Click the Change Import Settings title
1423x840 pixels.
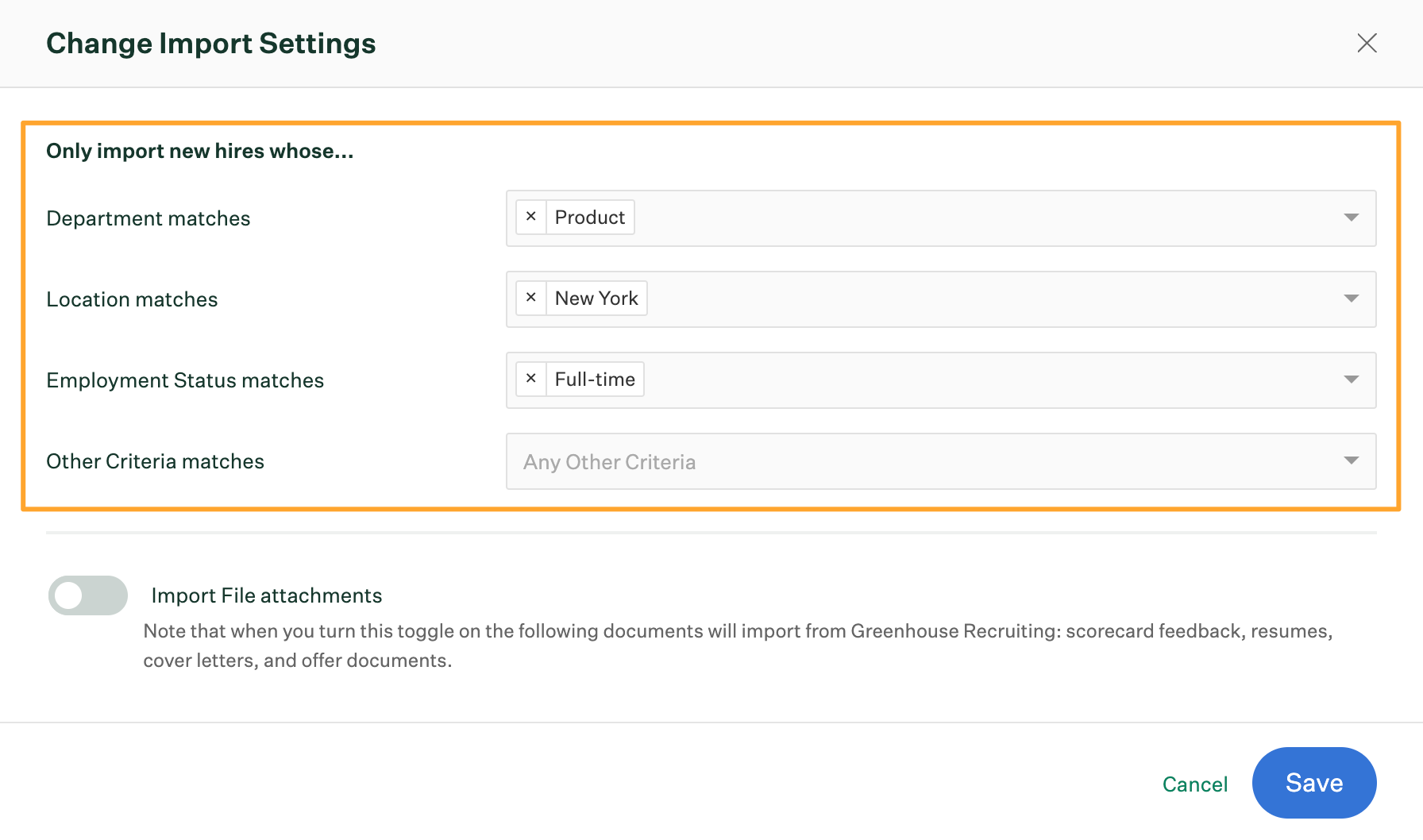pyautogui.click(x=211, y=44)
